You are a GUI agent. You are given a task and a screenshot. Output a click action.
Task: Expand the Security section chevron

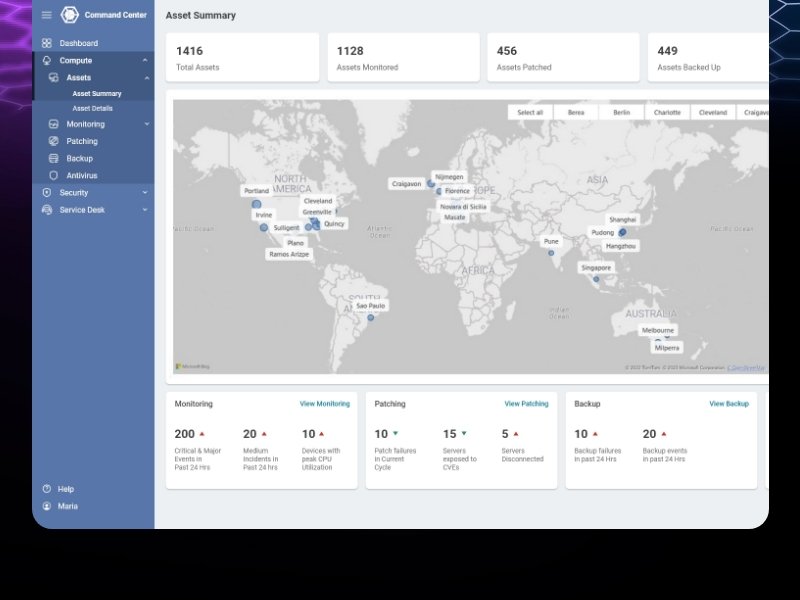click(145, 192)
